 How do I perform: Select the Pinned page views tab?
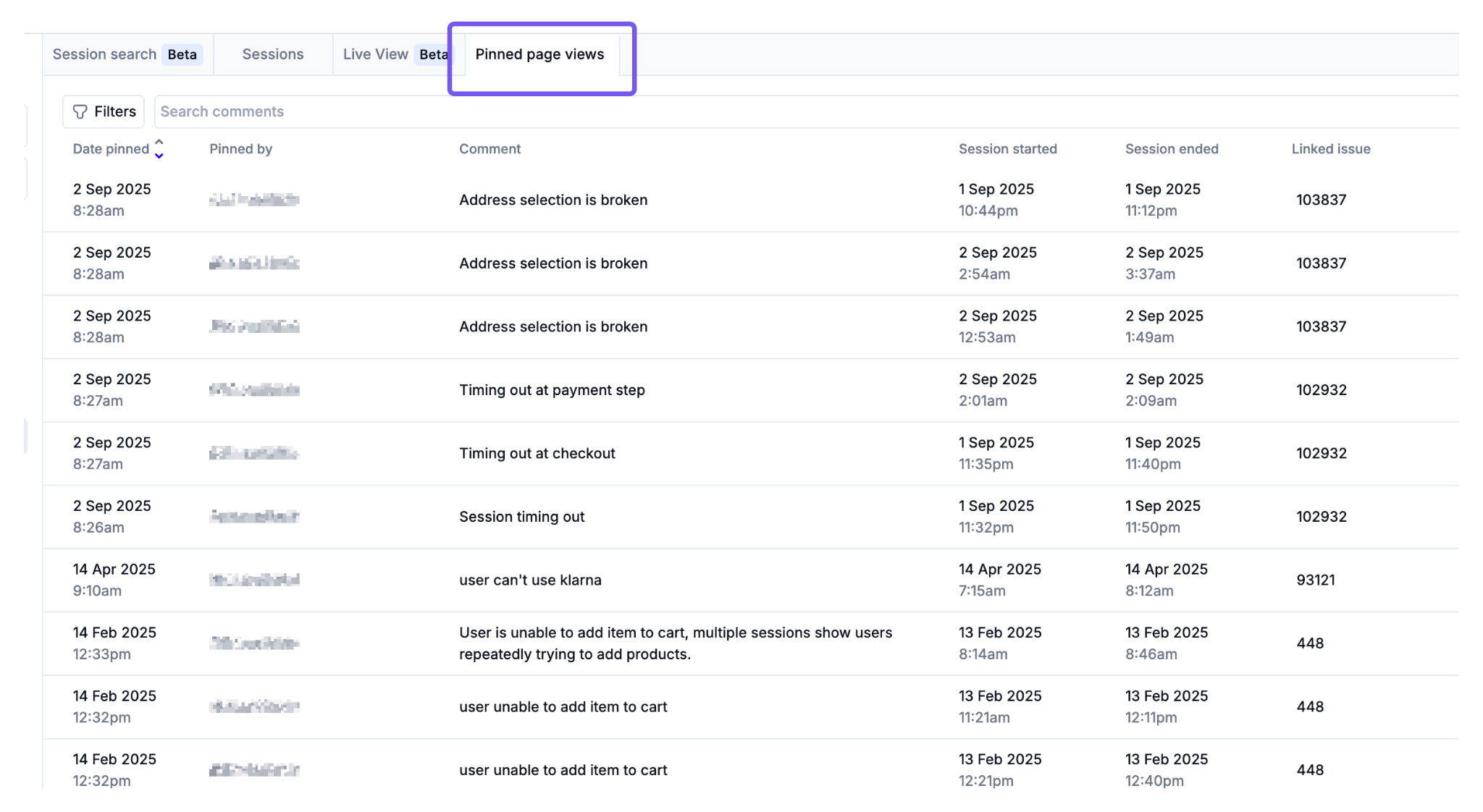pyautogui.click(x=539, y=54)
